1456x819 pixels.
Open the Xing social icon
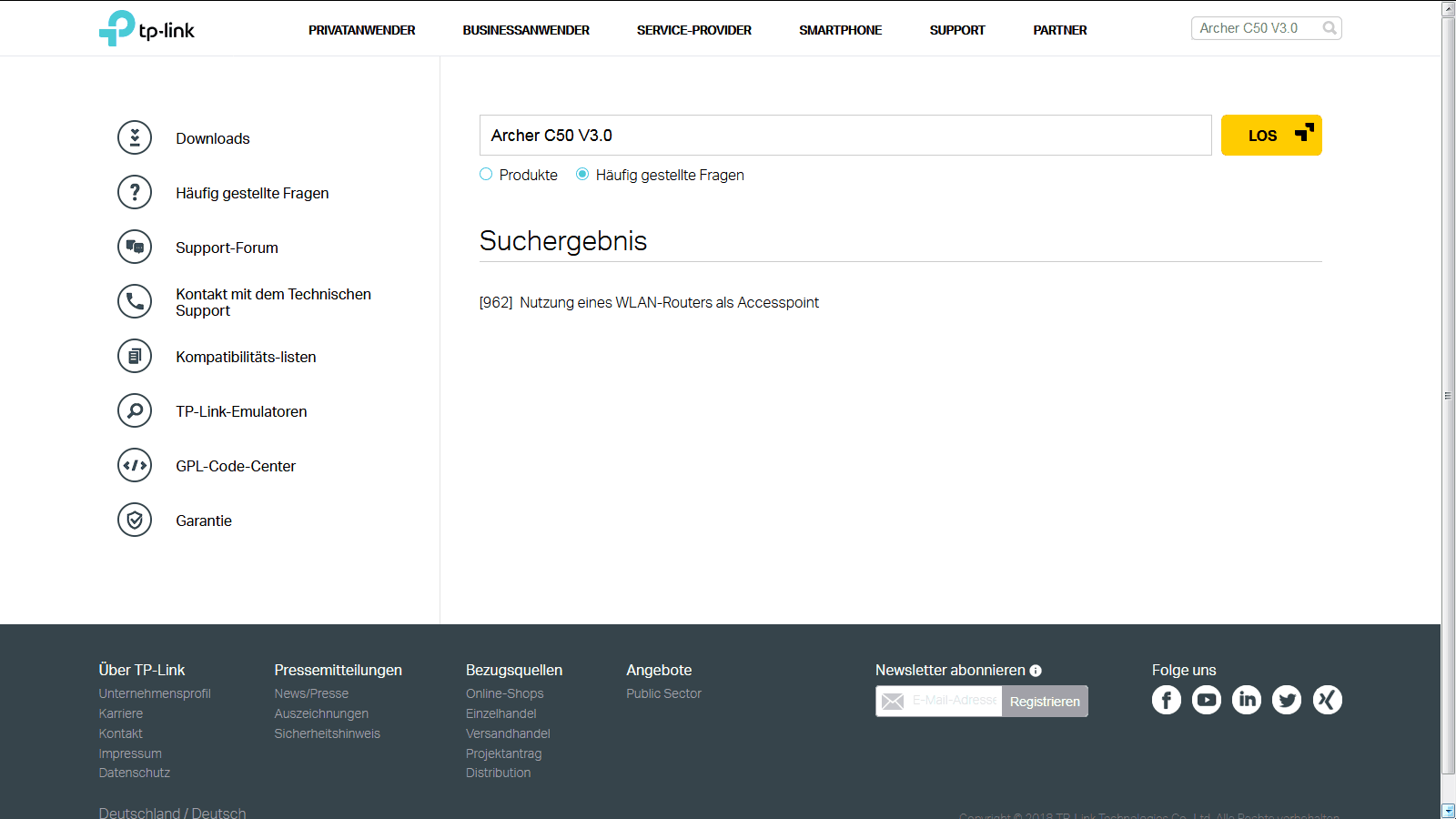coord(1328,700)
